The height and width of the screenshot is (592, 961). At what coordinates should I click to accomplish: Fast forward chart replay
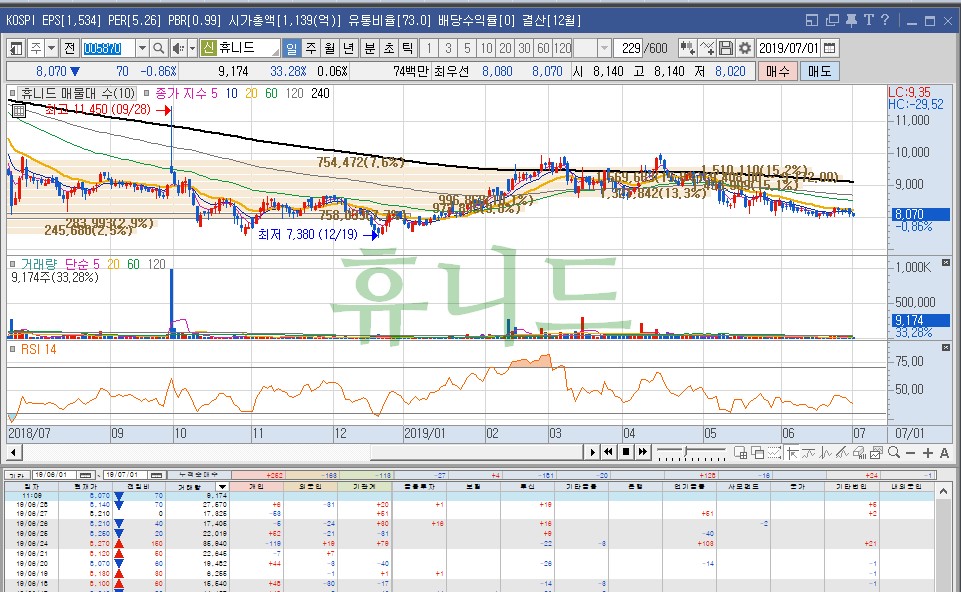click(642, 452)
